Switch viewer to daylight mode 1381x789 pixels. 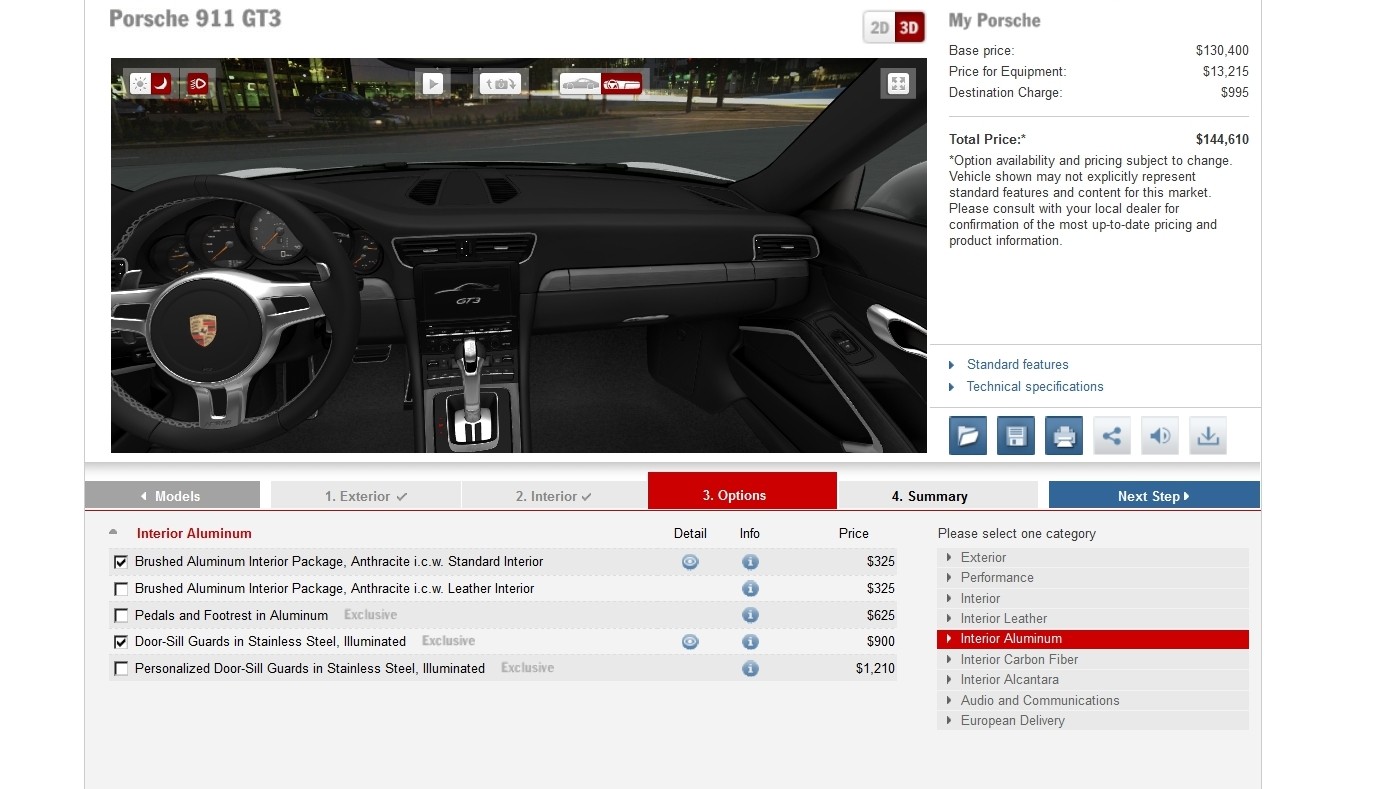(140, 84)
